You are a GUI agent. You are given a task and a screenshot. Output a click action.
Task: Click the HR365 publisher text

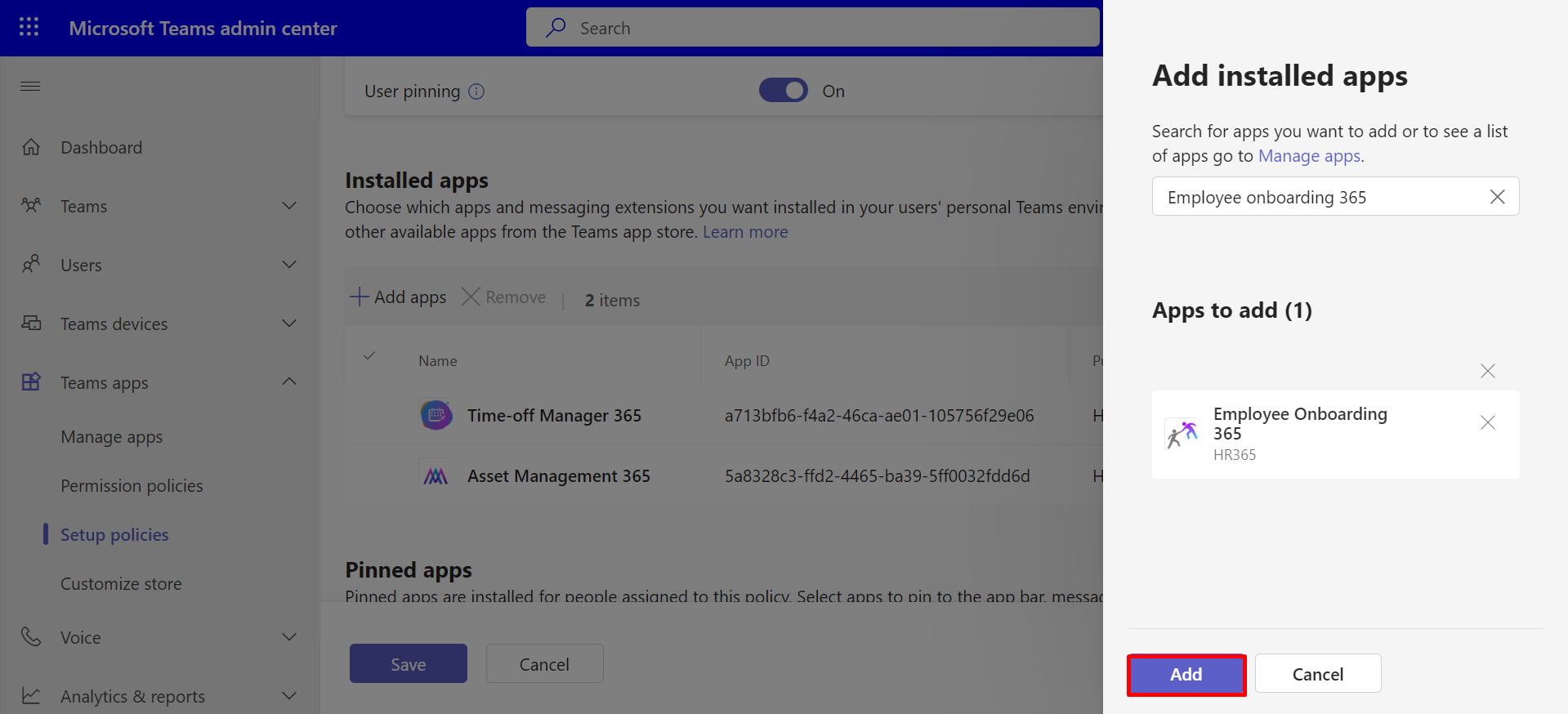[x=1235, y=455]
